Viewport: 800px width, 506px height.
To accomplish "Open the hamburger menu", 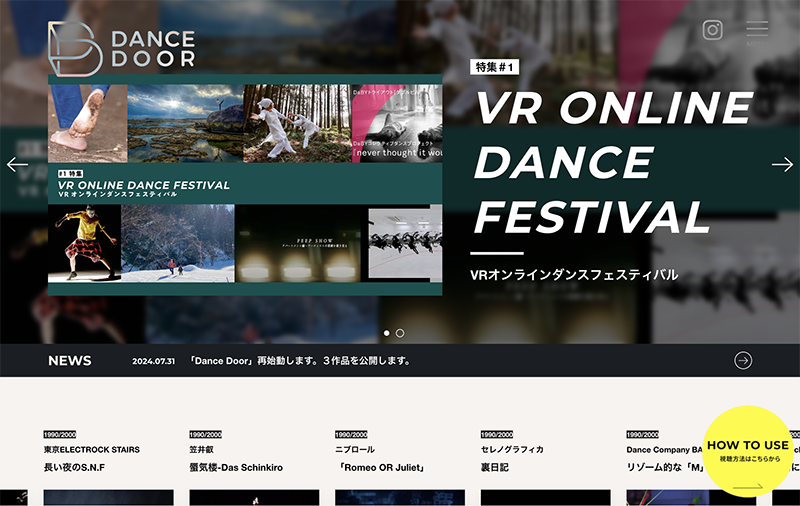I will click(757, 30).
